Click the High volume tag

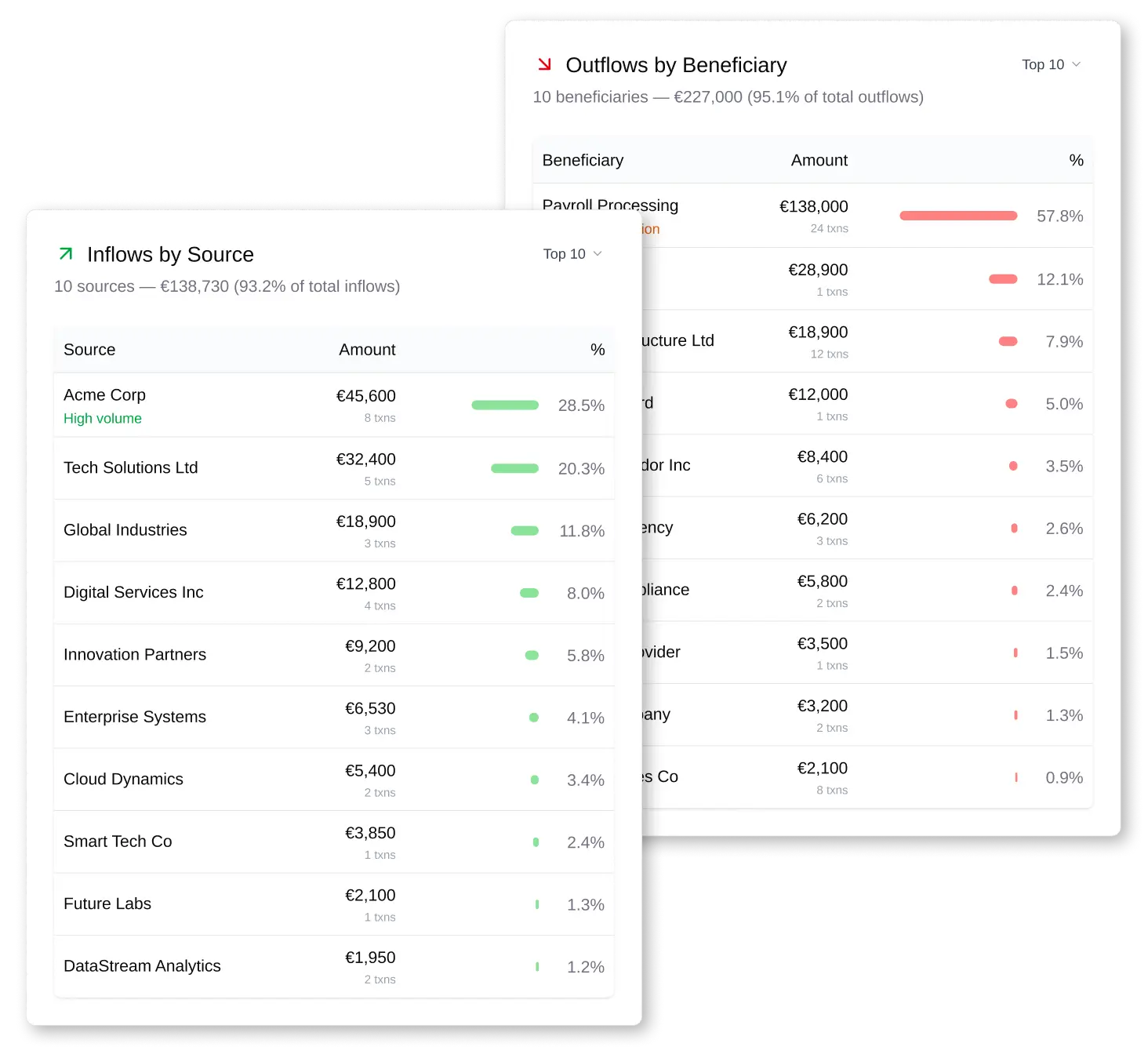point(103,419)
